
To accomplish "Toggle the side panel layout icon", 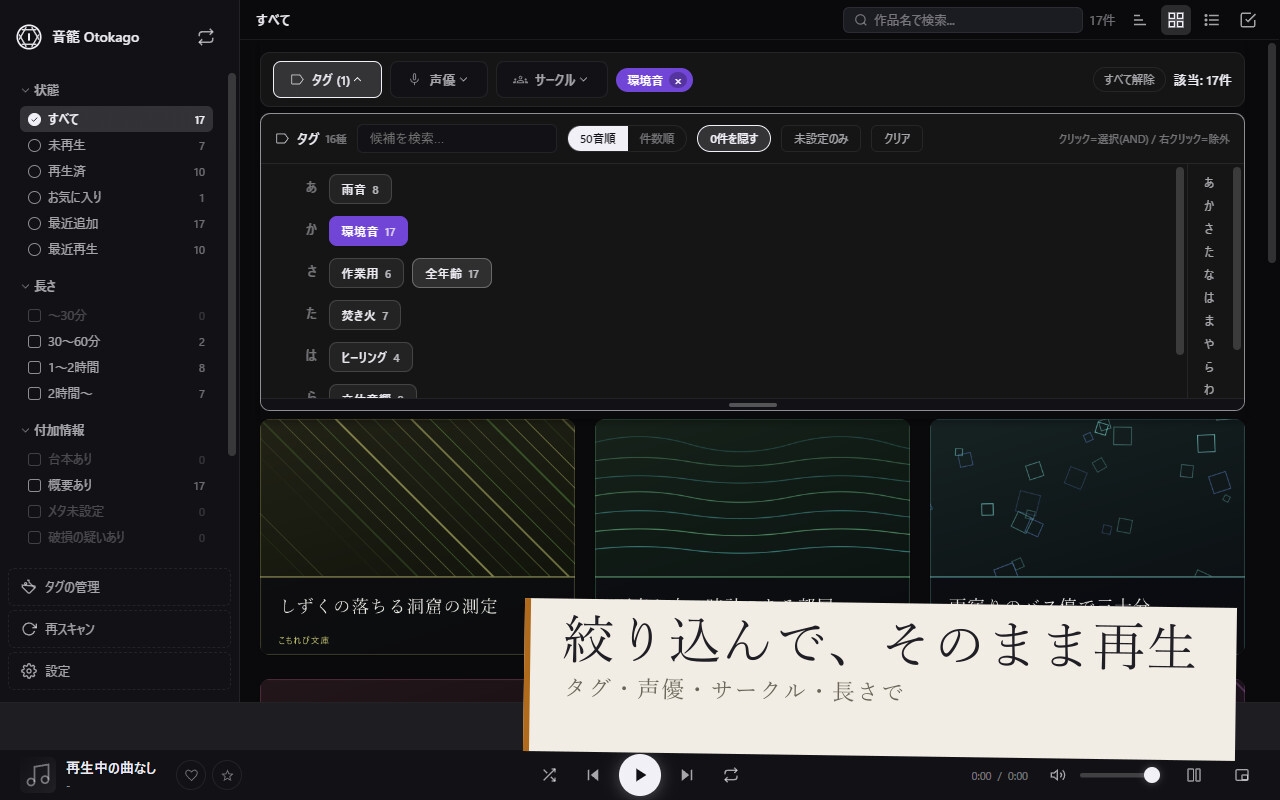I will pos(1194,775).
